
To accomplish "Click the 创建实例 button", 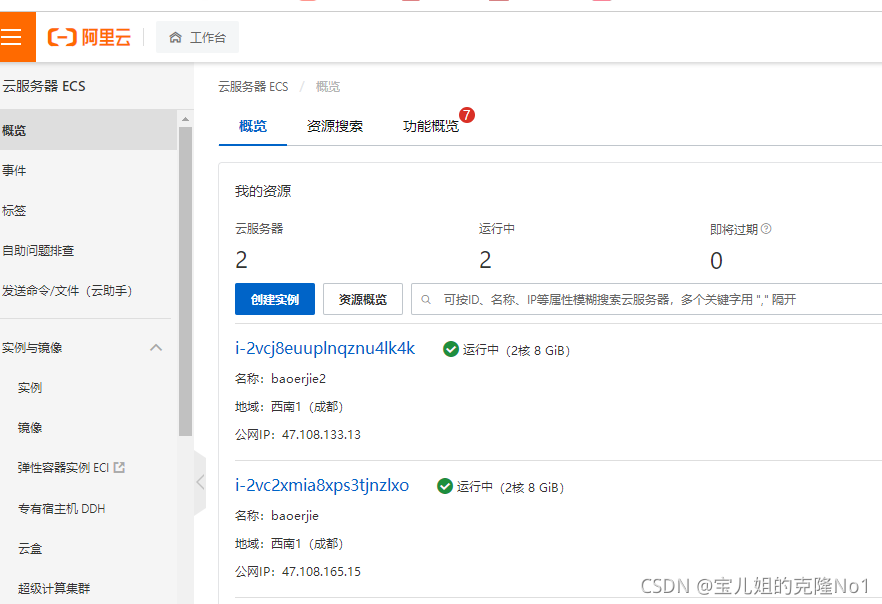I will [275, 299].
